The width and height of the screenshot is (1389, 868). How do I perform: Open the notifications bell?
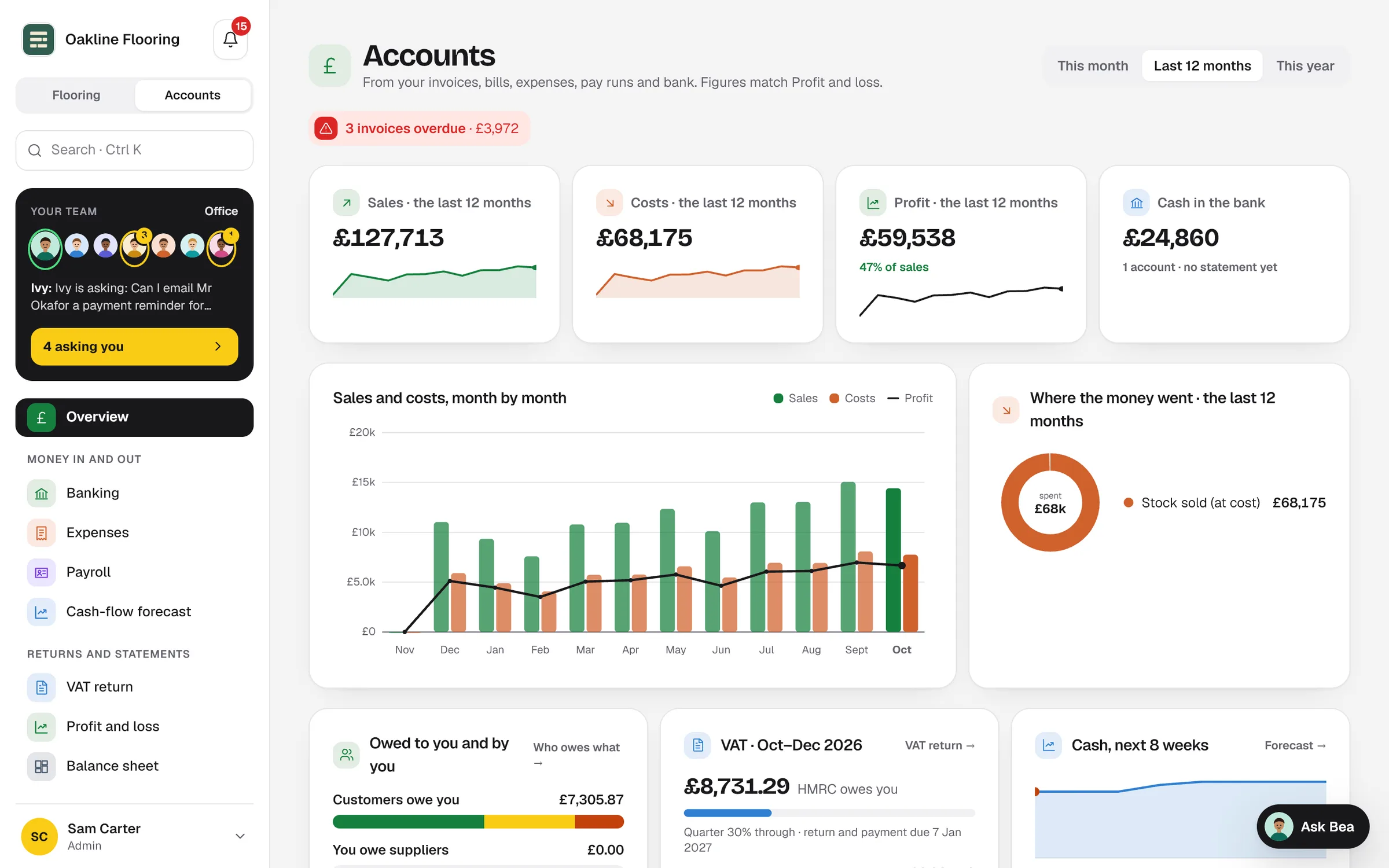pos(230,39)
